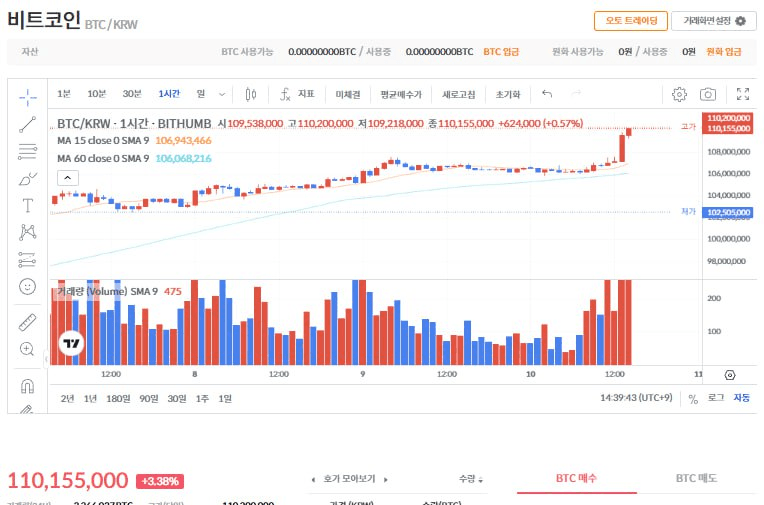764x505 pixels.
Task: Set chart range to 30일
Action: coord(177,399)
